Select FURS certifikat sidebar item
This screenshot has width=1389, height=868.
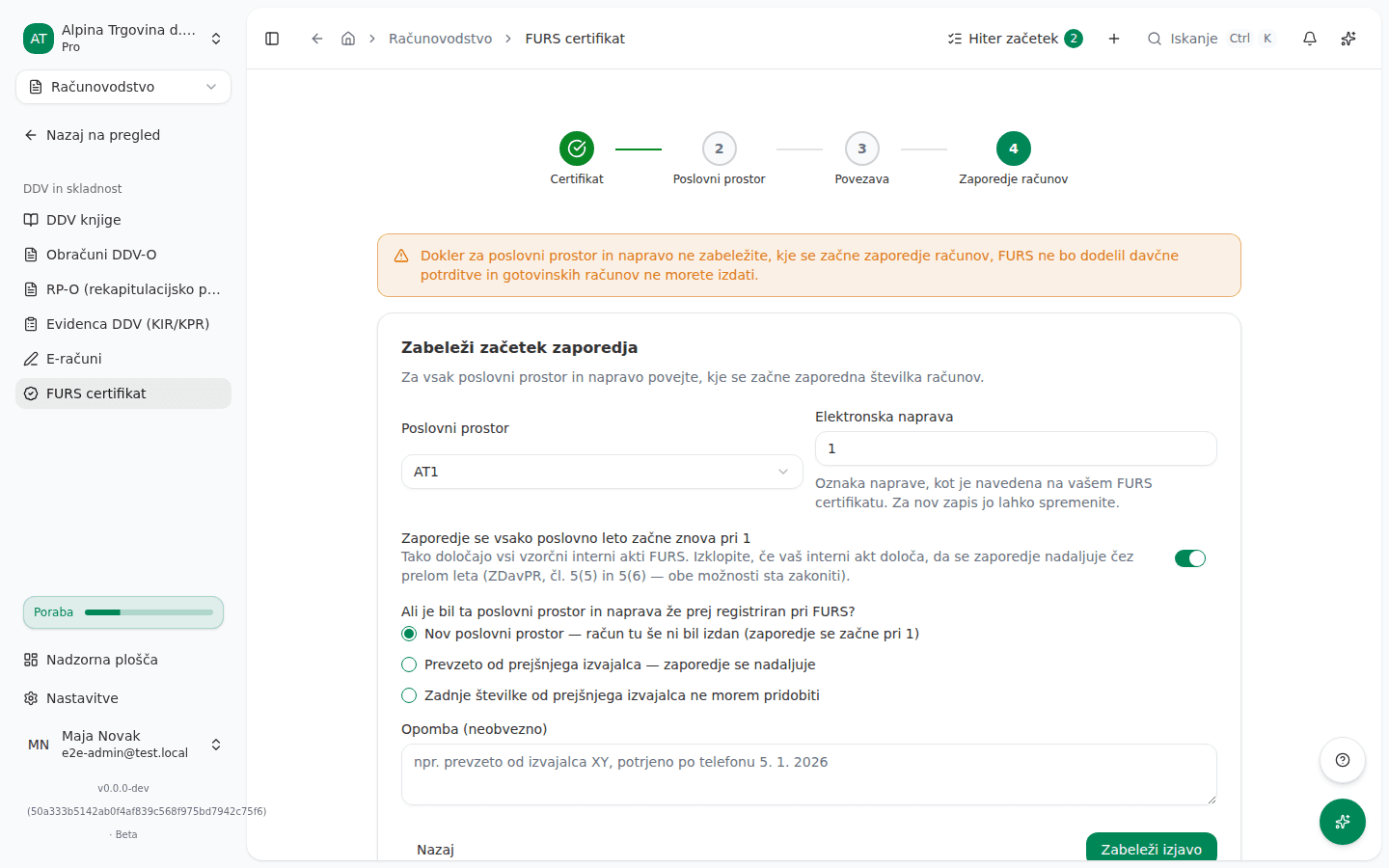tap(123, 393)
